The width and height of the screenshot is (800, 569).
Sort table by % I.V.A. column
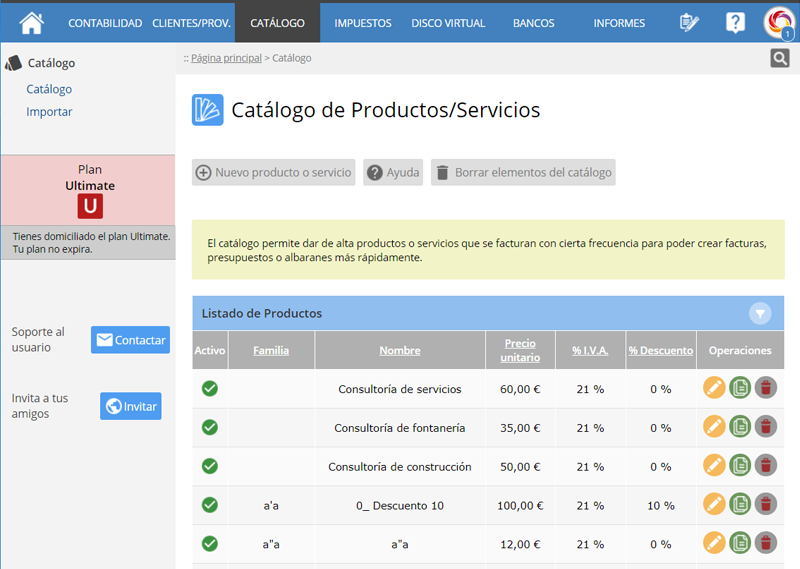tap(590, 351)
